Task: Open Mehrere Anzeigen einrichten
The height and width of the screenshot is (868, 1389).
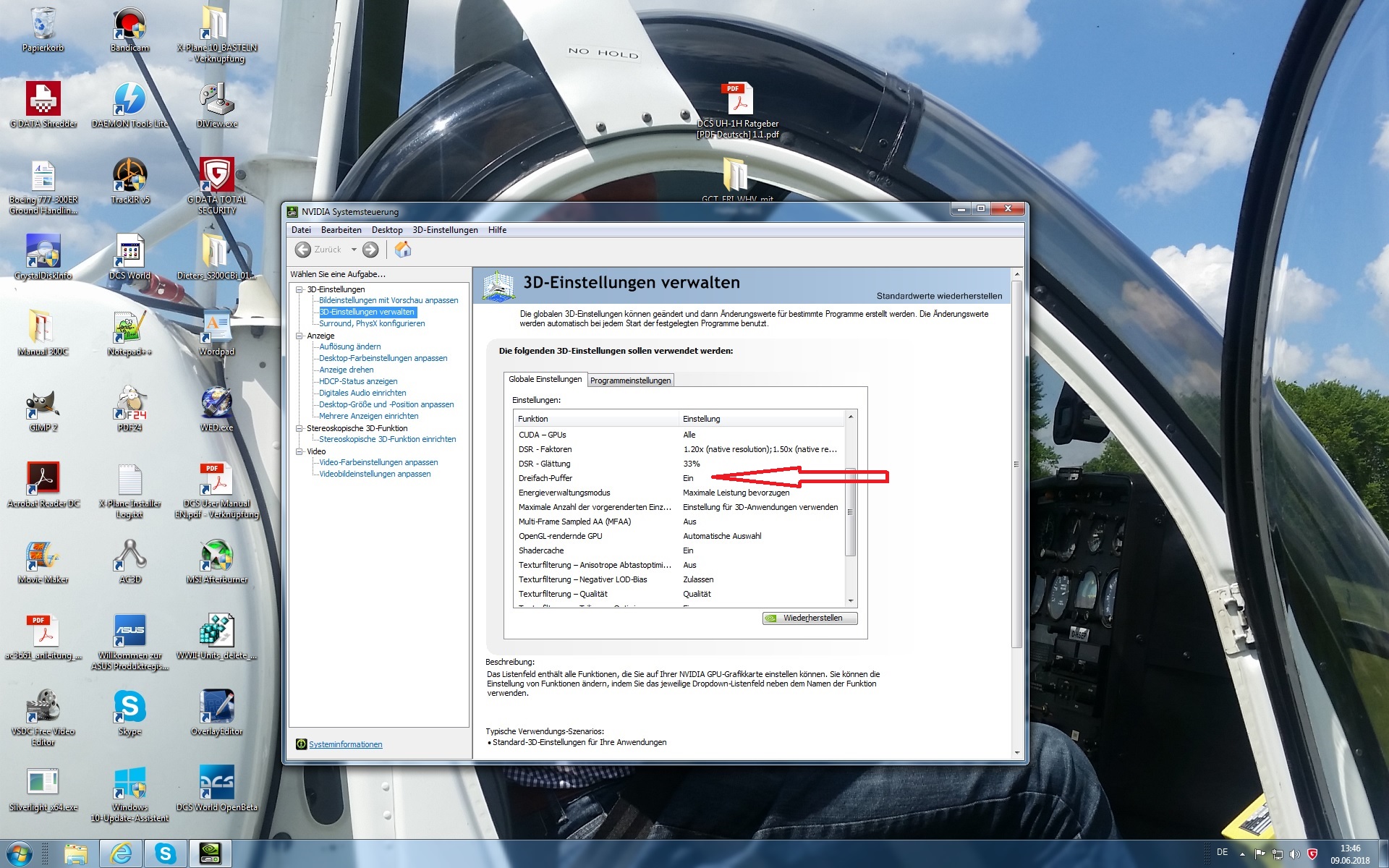Action: point(368,416)
